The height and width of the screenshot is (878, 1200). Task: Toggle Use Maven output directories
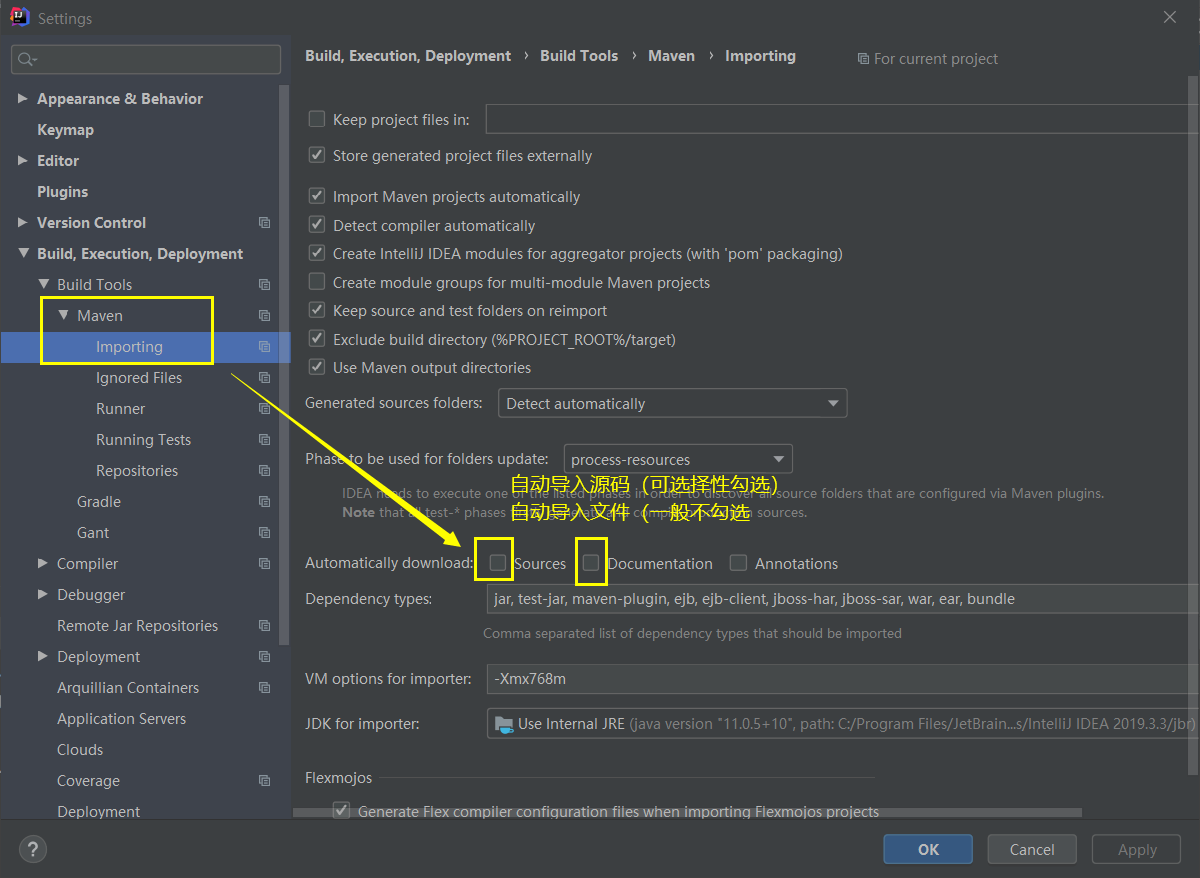[317, 368]
